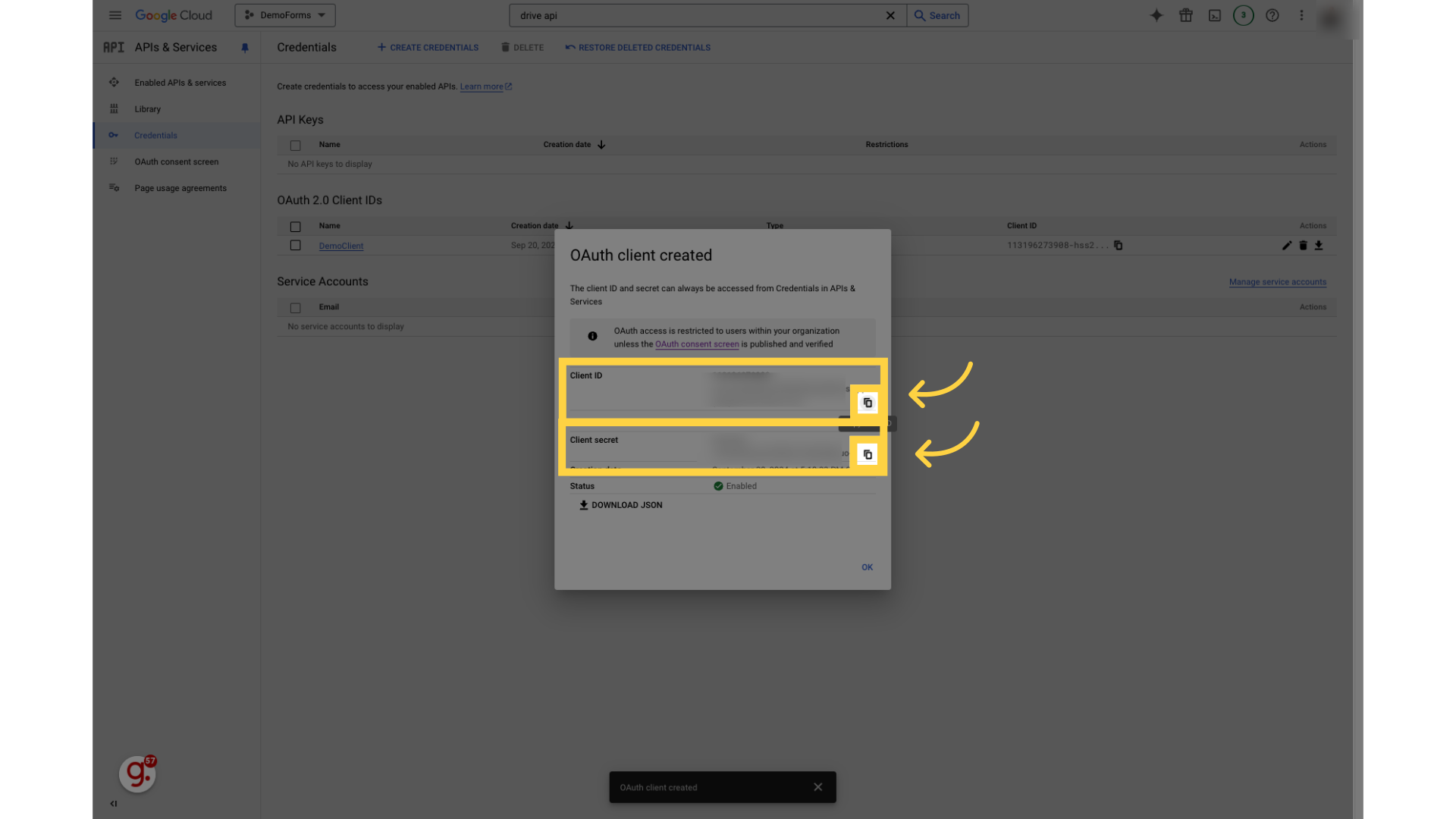Activate Cloud Shell terminal icon
This screenshot has width=1456, height=819.
1215,15
